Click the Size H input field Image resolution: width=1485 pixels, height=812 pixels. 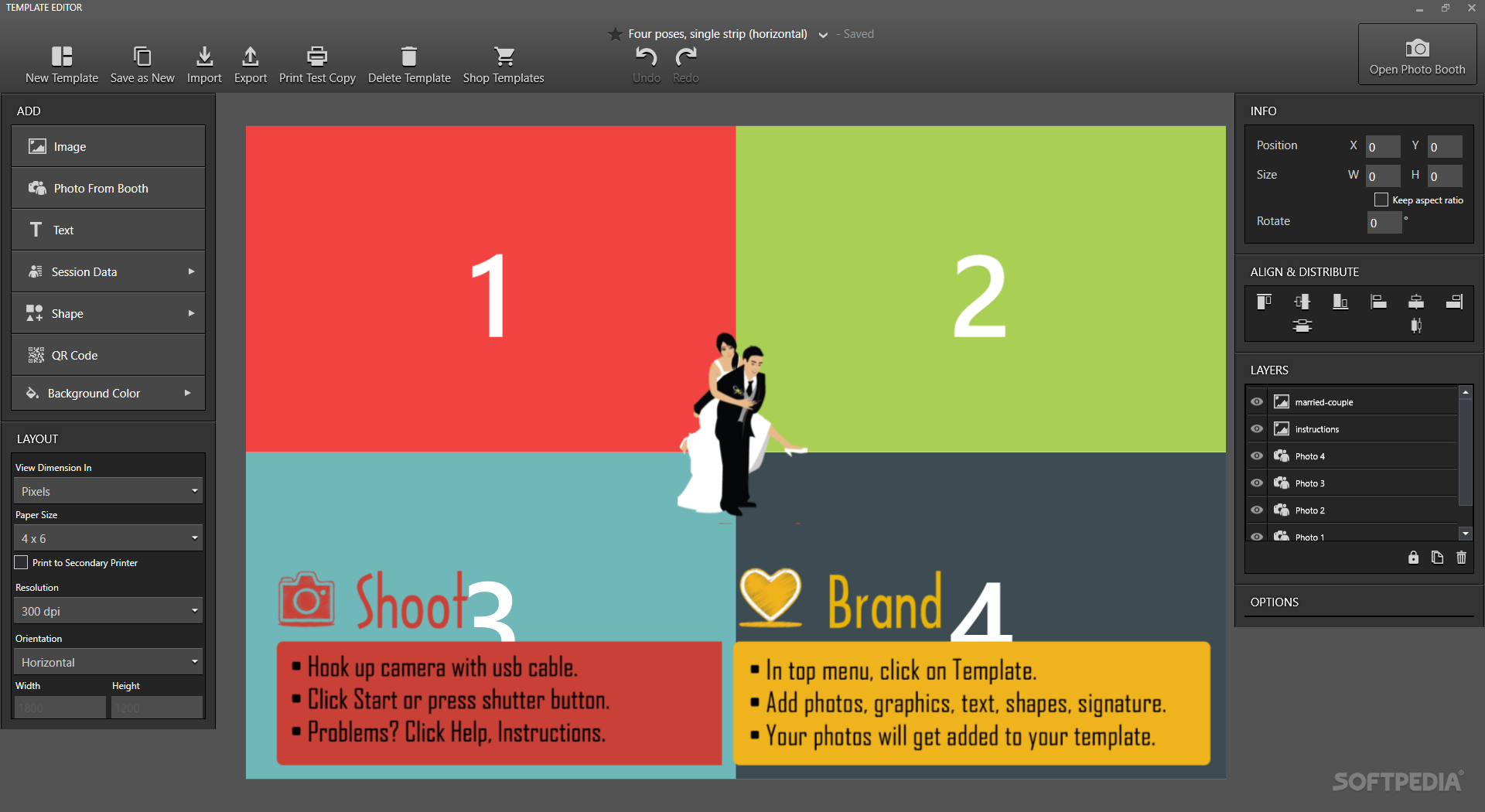point(1445,176)
